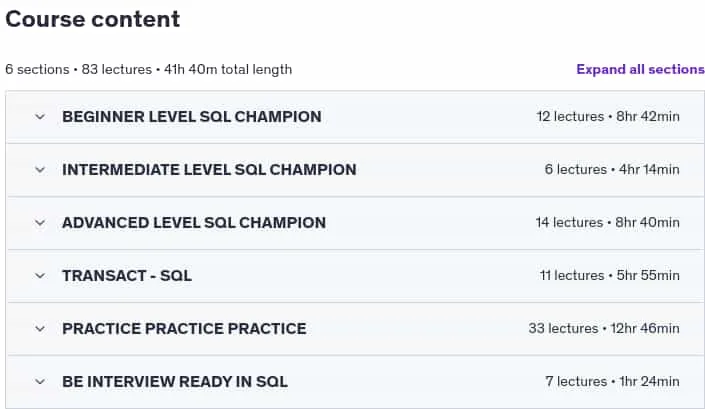Click the 33 lectures 12hr 46min label
705x409 pixels.
click(x=604, y=329)
